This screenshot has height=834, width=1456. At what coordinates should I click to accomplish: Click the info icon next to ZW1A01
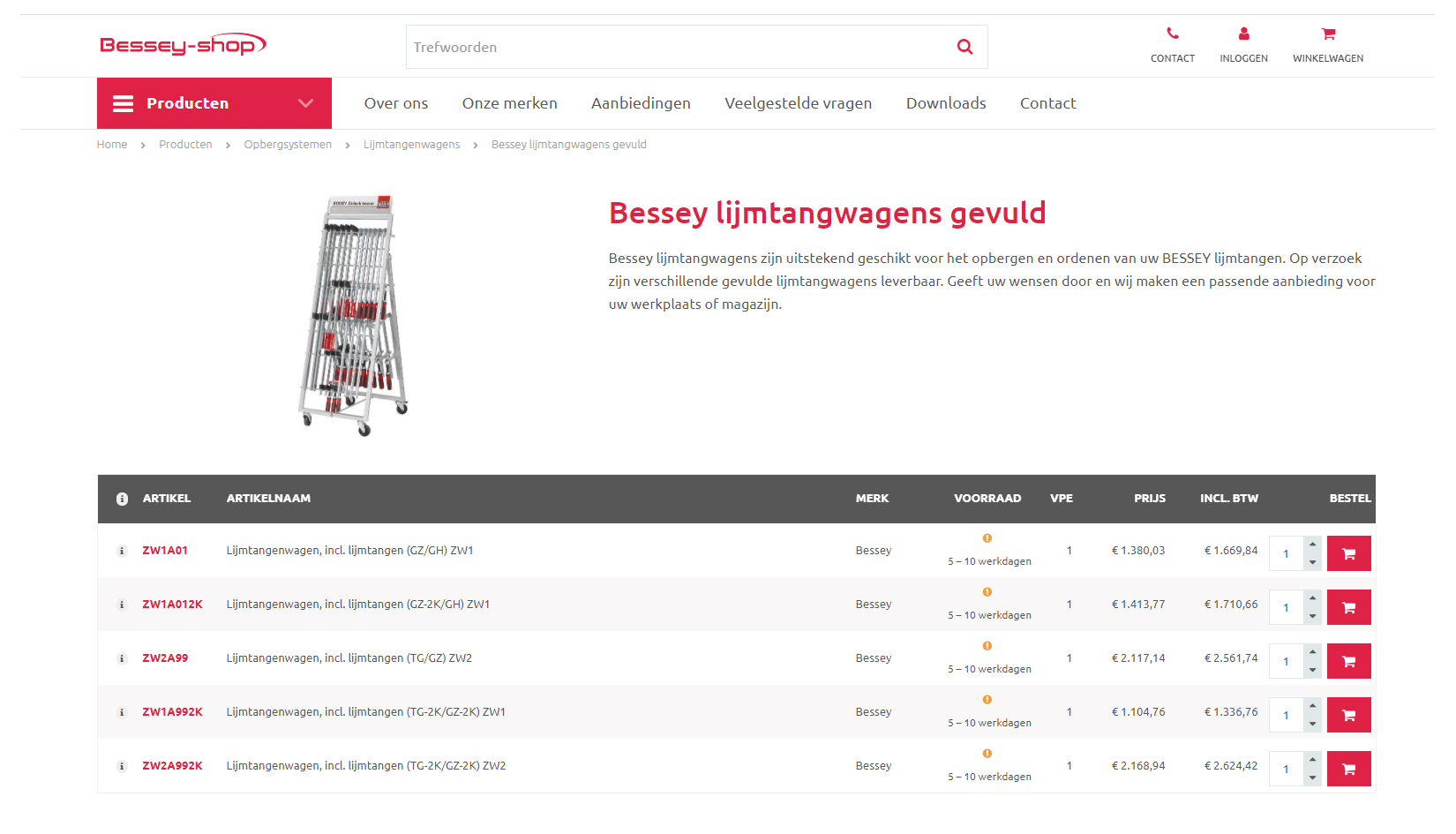click(x=122, y=551)
